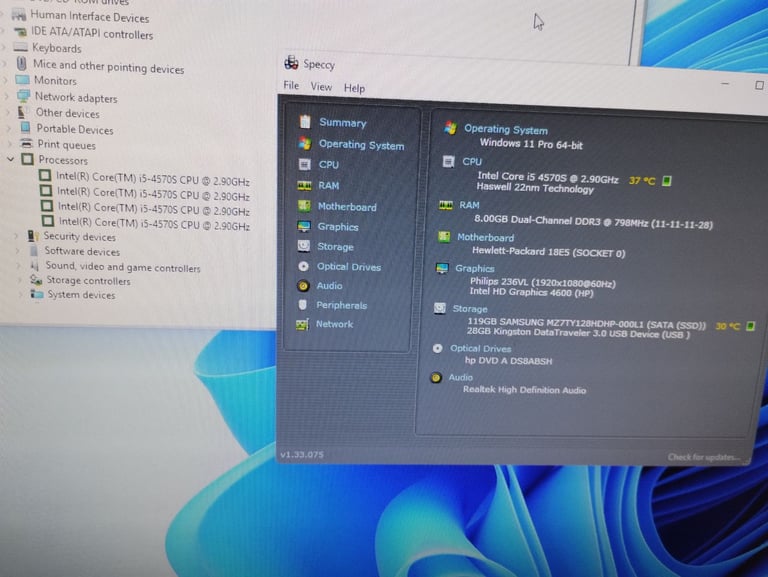Click the Operating System heading link in summary
768x577 pixels.
[x=506, y=129]
